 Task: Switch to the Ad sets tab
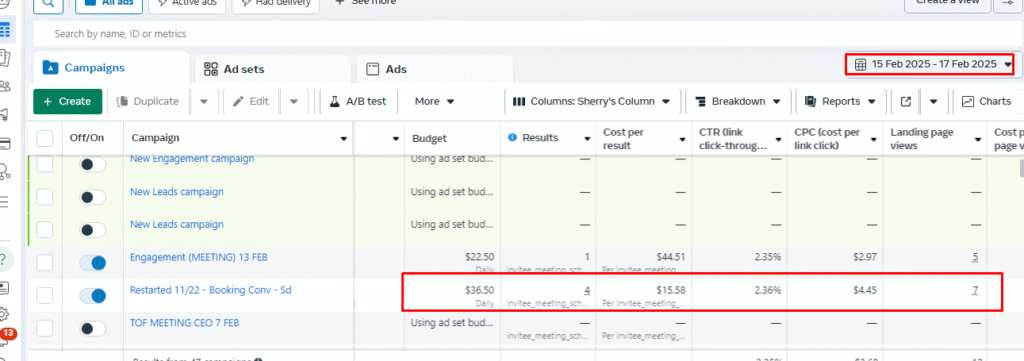point(275,69)
